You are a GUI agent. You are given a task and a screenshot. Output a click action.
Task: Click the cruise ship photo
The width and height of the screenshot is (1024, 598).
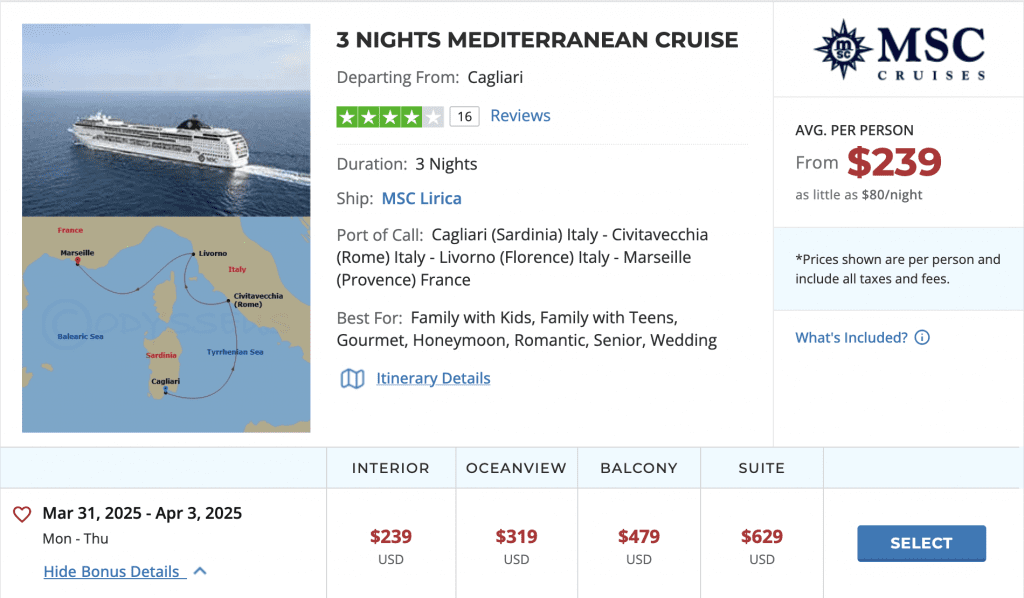tap(166, 120)
